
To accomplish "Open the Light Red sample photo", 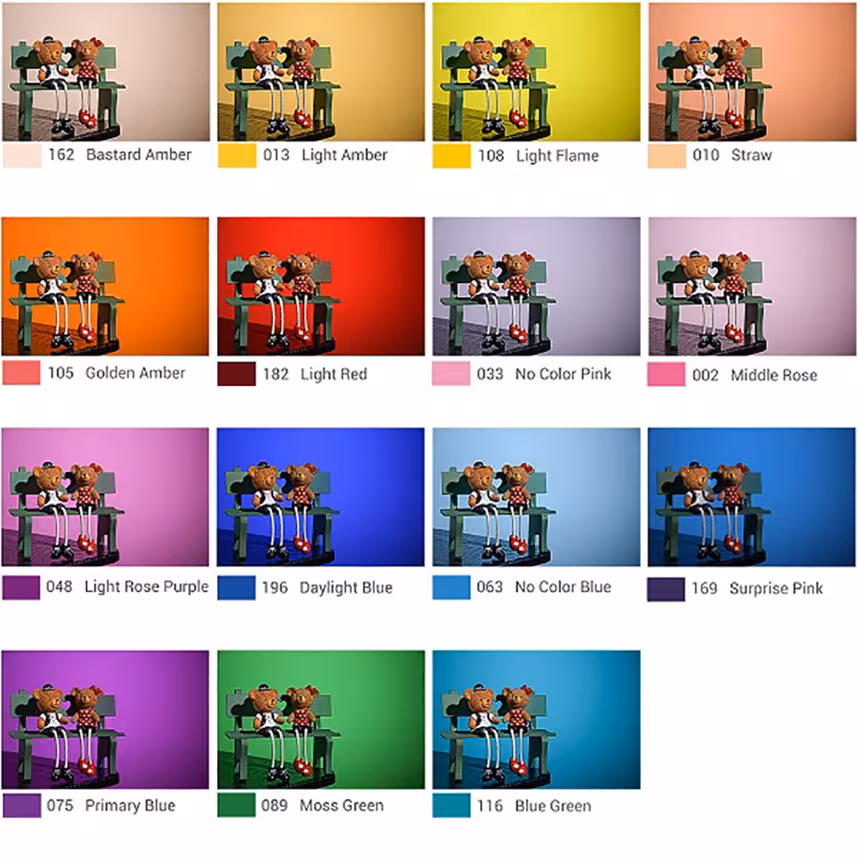I will point(321,287).
